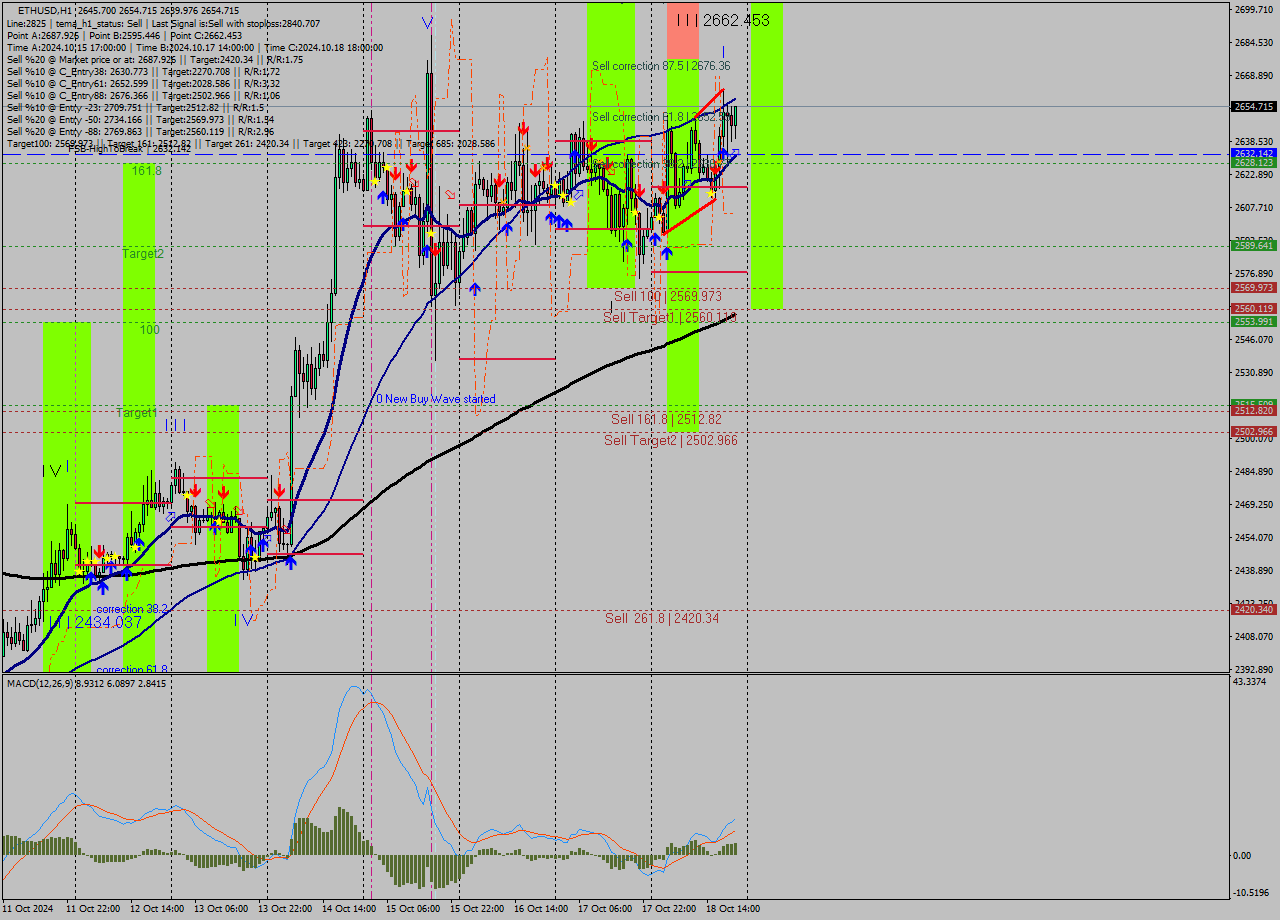
Task: Select the 'Sell %10 @ C_Entry61' line
Action: click(x=143, y=83)
